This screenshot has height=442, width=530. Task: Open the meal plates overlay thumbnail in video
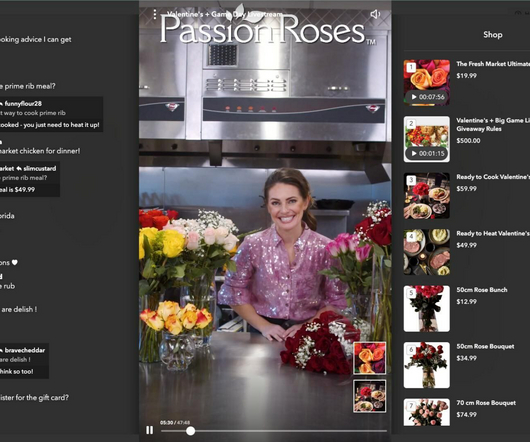pos(369,396)
